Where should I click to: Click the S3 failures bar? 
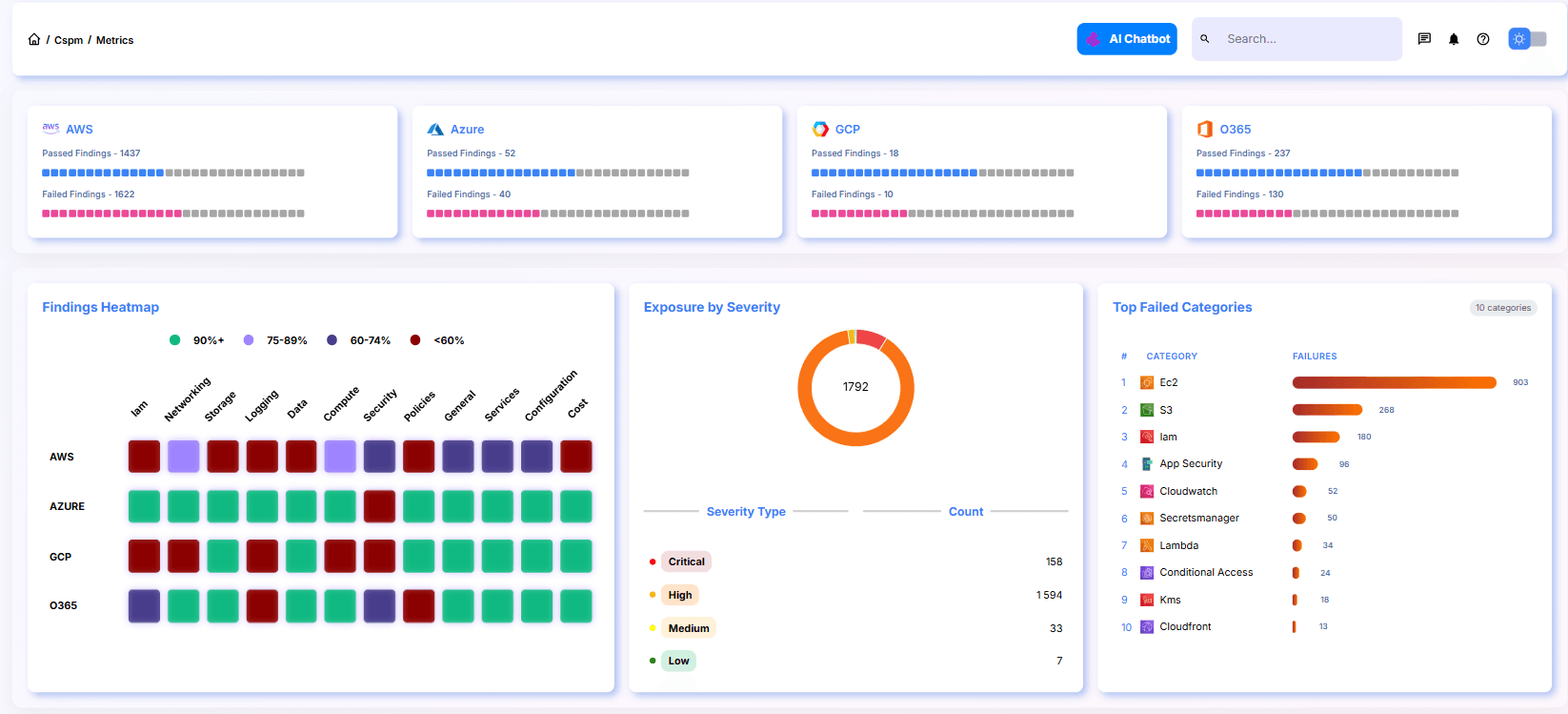click(1327, 410)
